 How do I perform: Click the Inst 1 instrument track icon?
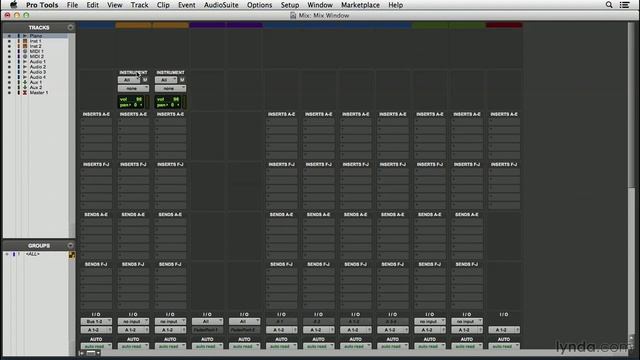[25, 41]
